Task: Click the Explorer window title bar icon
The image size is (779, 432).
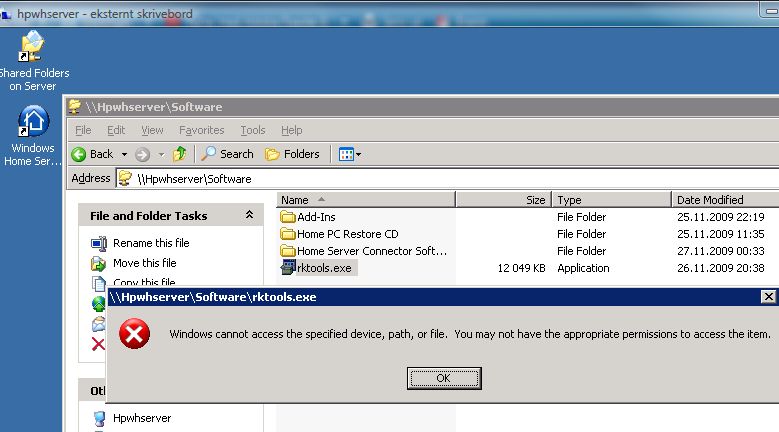Action: coord(75,106)
